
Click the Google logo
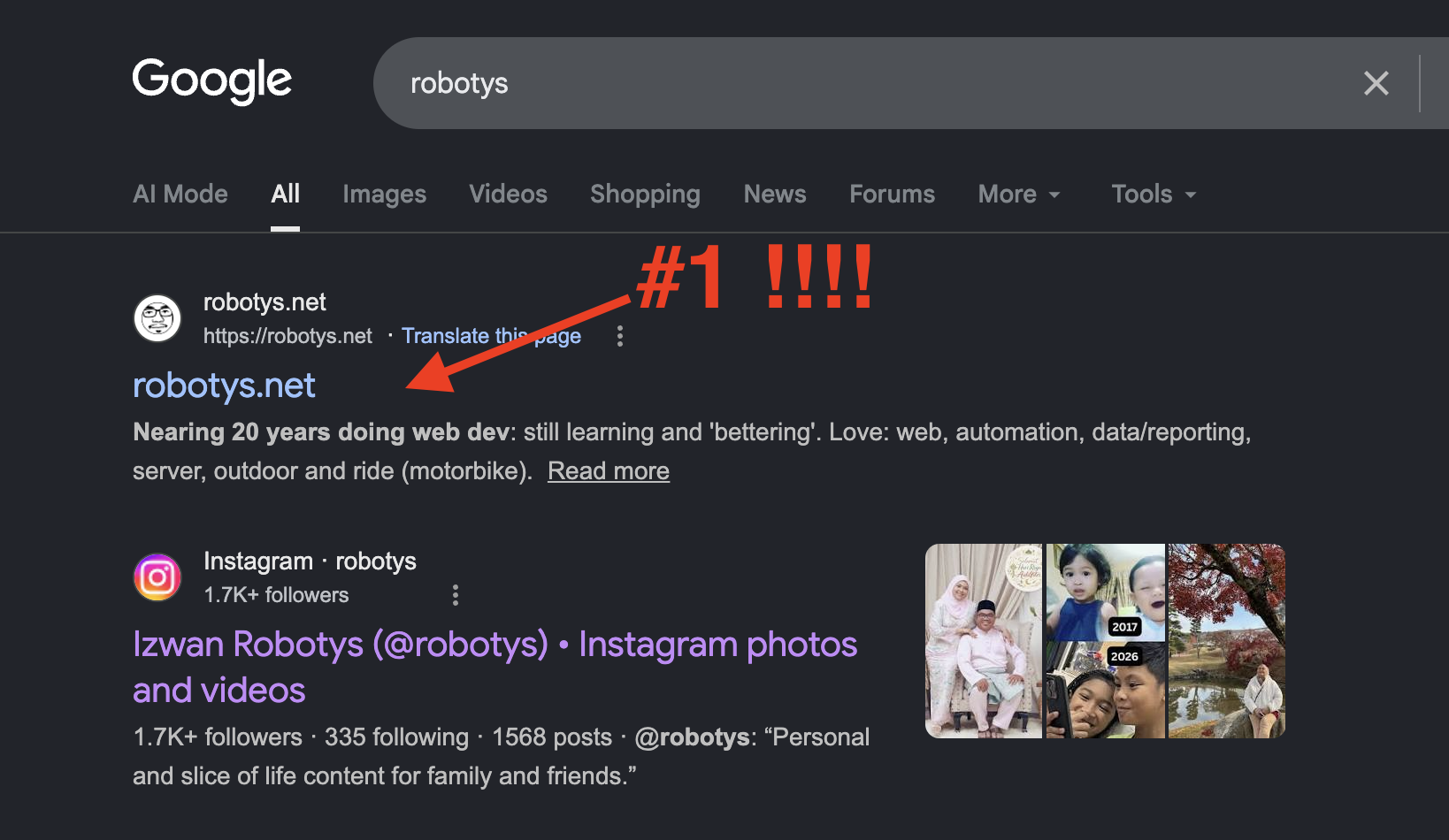tap(212, 81)
